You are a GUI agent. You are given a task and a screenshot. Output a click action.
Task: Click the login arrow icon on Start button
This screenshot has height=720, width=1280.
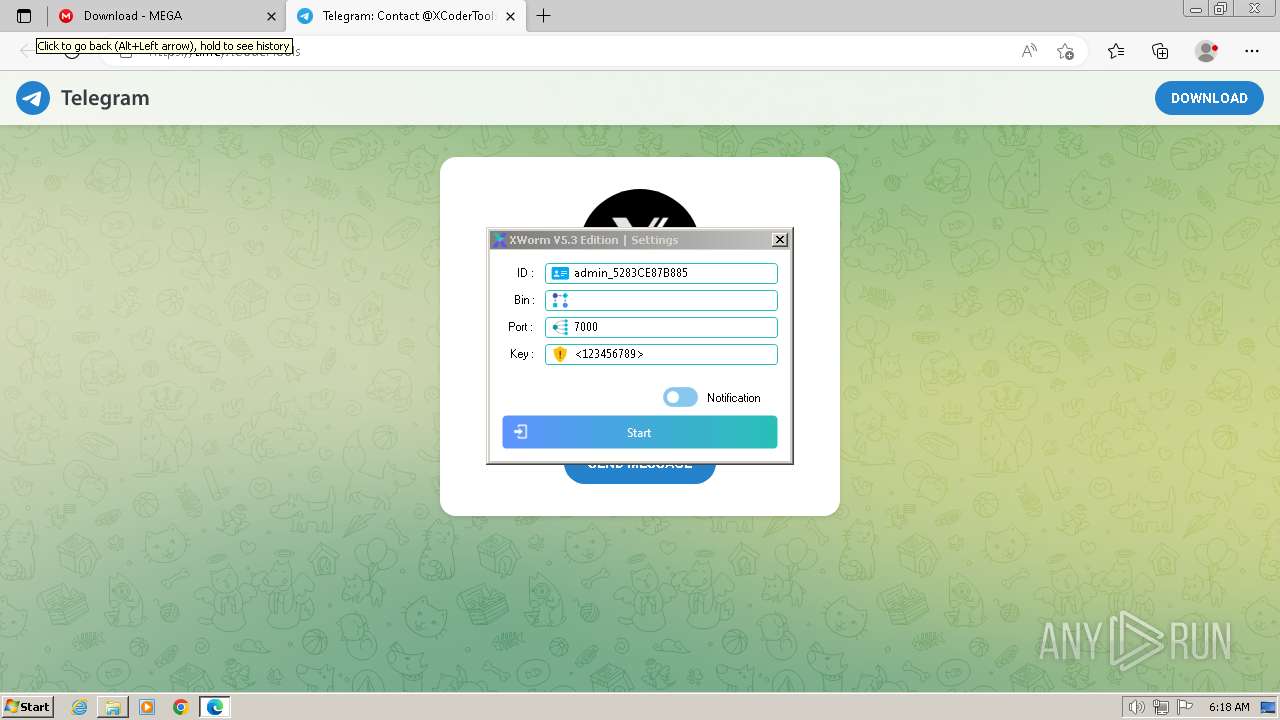(x=521, y=433)
